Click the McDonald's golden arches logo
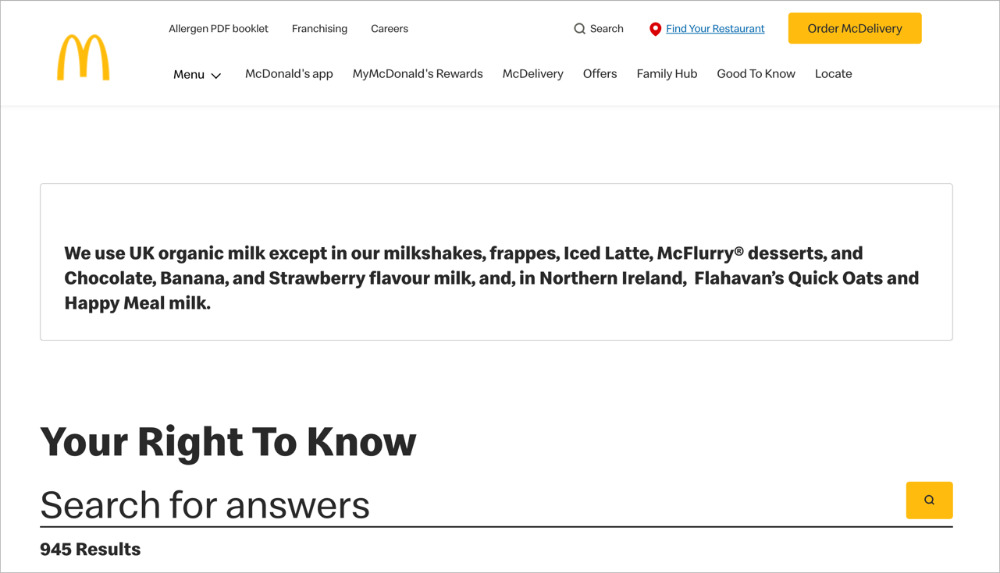Screen dimensions: 1000x573 tap(84, 57)
